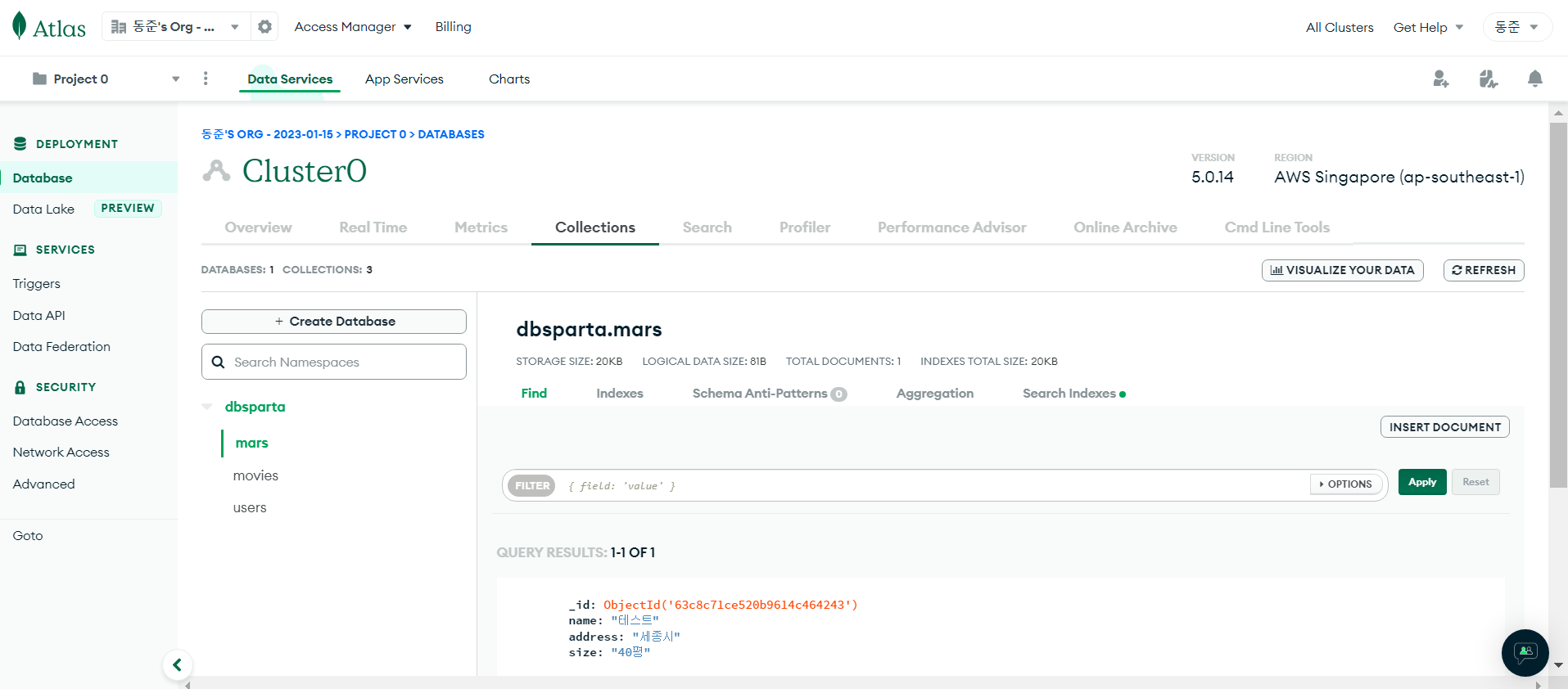The image size is (1568, 689).
Task: Switch to the App Services tab
Action: 404,79
